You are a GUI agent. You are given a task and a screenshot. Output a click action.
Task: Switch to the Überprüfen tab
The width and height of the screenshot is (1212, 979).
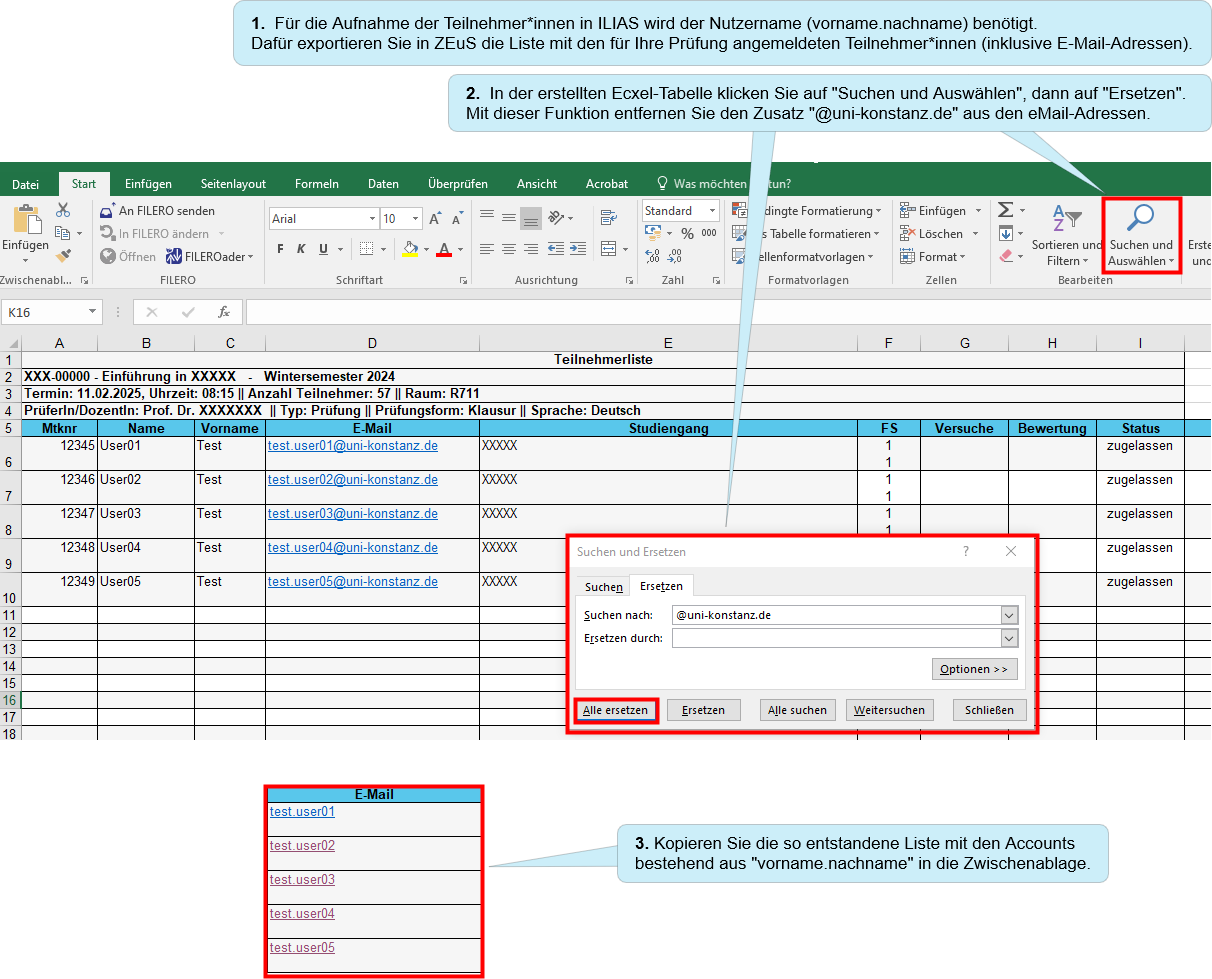click(458, 184)
